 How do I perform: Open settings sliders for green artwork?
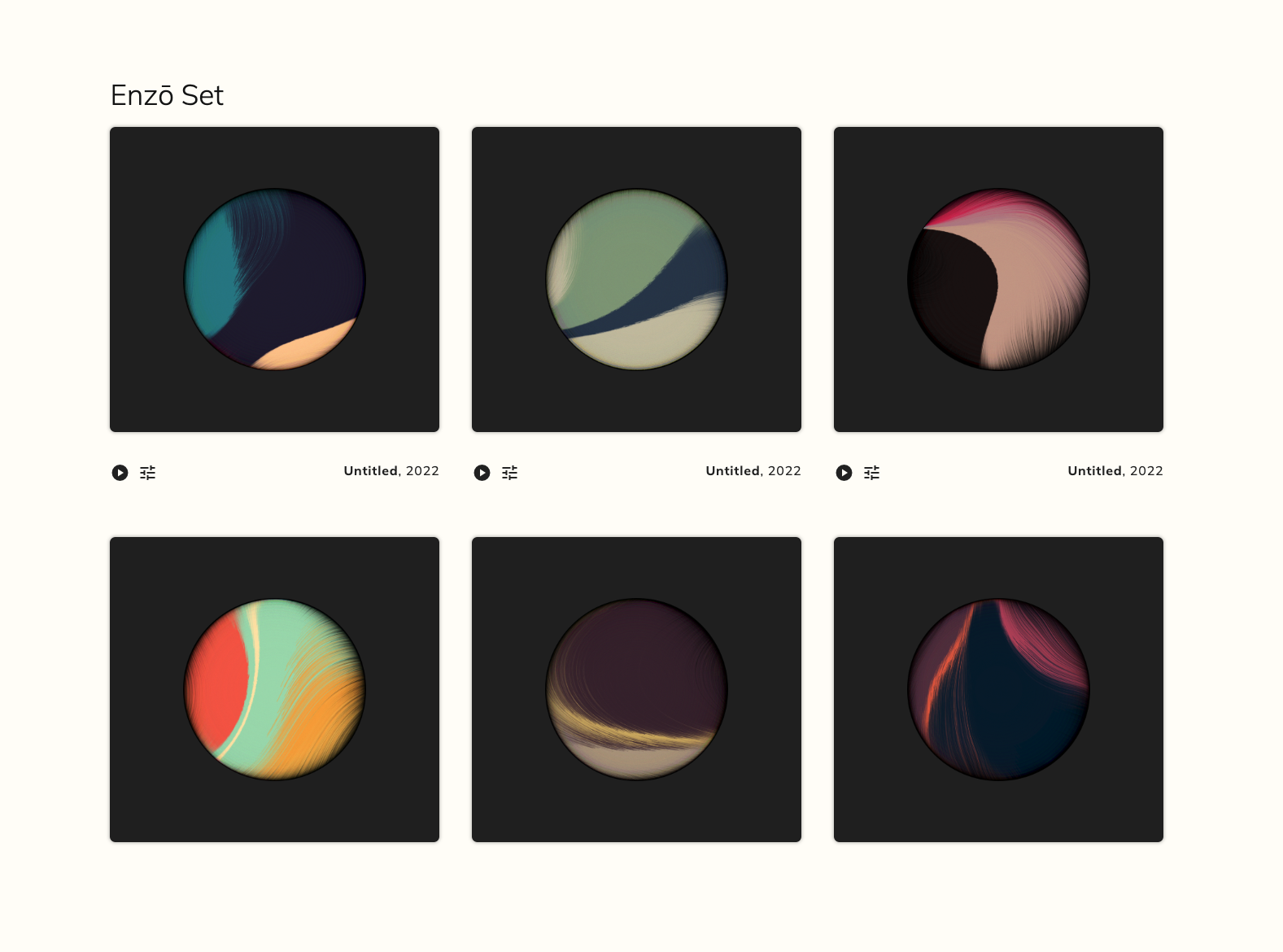[509, 473]
